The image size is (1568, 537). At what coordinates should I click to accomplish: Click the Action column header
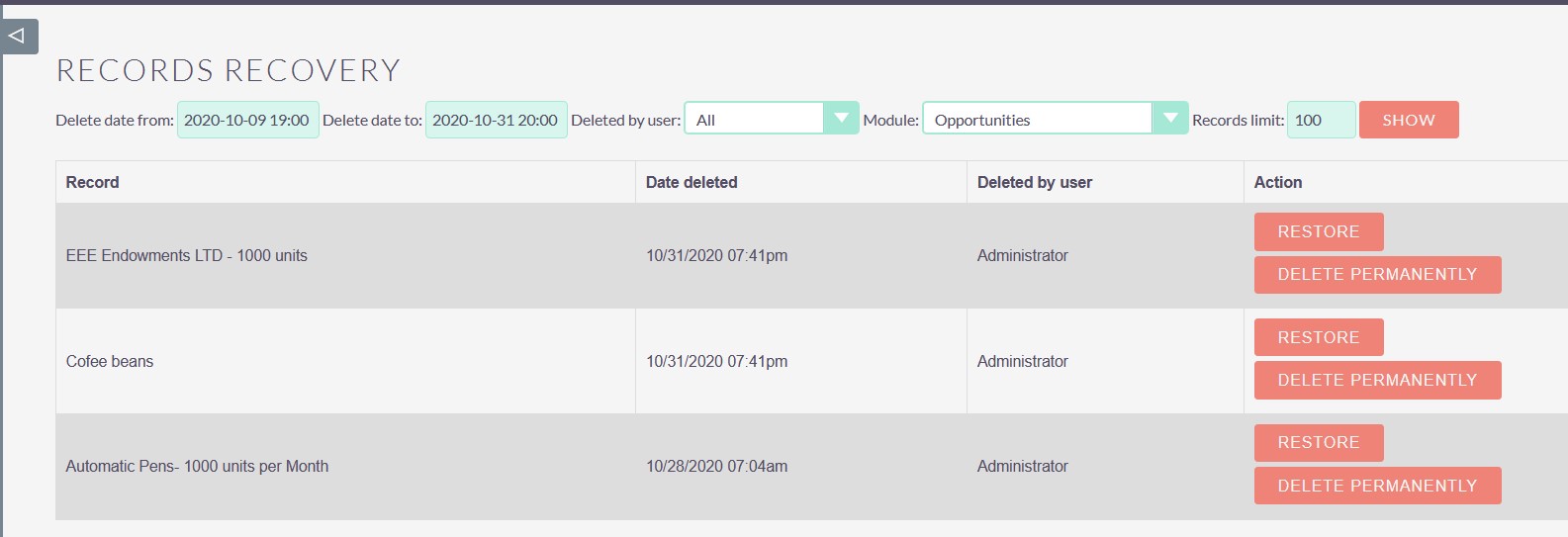click(1278, 182)
